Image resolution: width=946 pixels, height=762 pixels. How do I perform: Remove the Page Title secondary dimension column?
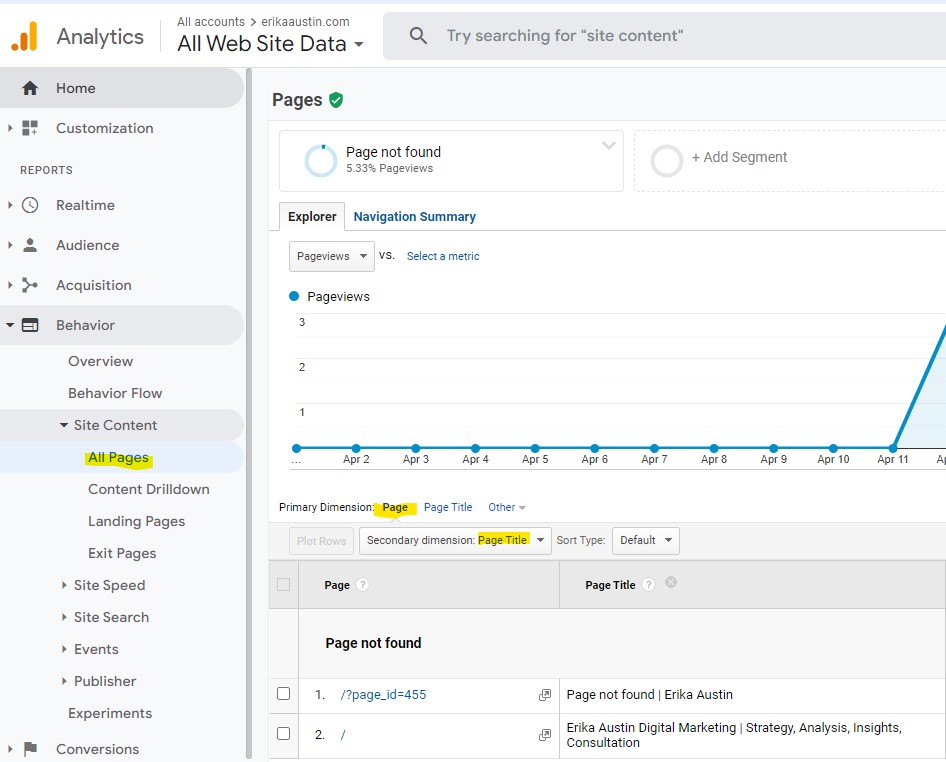pyautogui.click(x=671, y=582)
